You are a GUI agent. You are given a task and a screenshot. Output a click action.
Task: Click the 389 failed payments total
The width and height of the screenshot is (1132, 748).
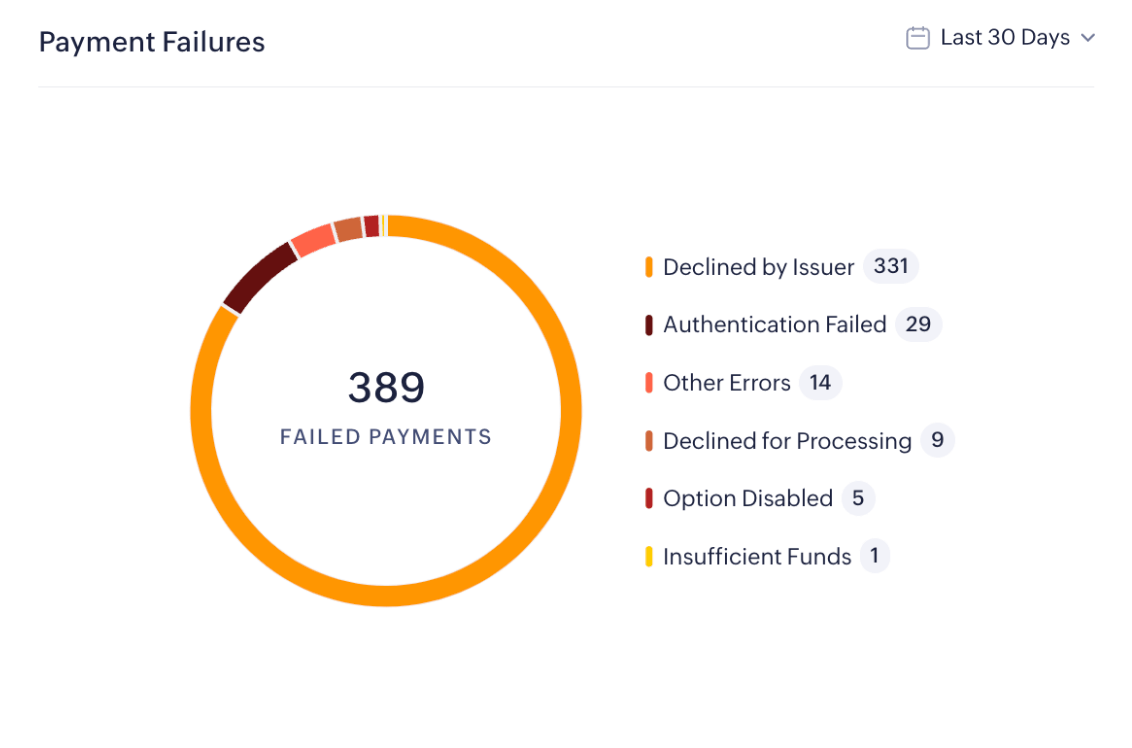386,388
